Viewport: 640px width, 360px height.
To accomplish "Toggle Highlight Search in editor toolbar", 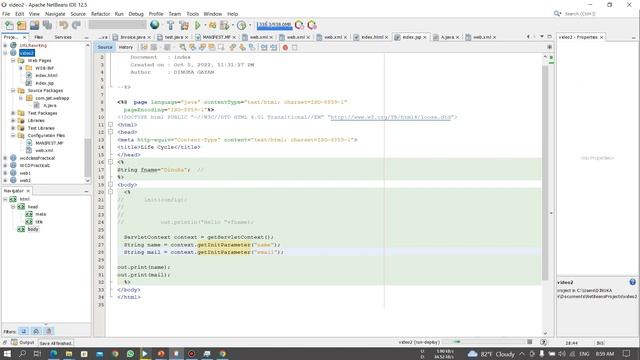I will click(212, 47).
